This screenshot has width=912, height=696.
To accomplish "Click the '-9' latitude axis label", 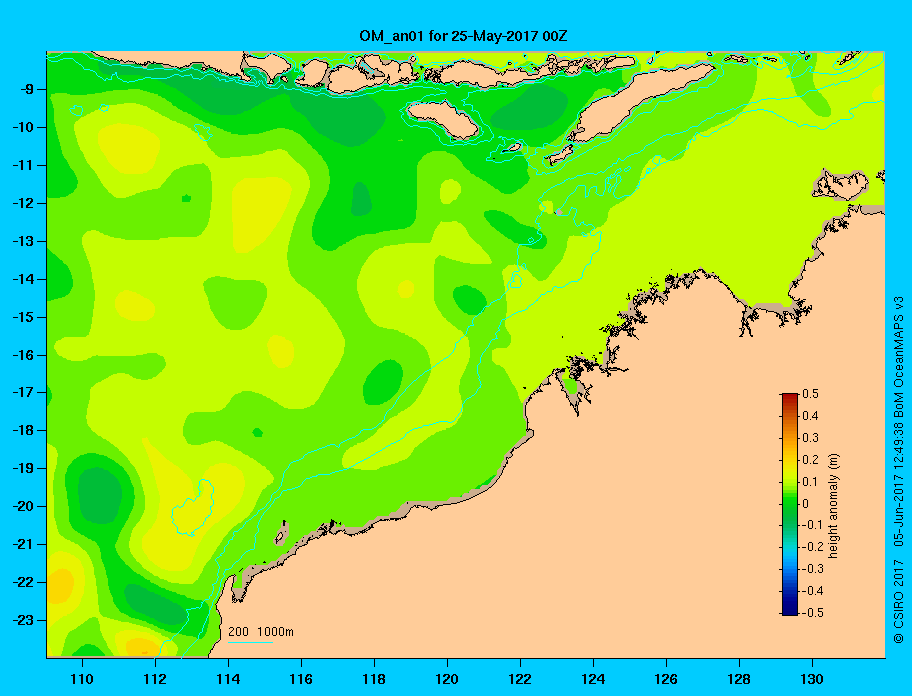I will coord(26,90).
